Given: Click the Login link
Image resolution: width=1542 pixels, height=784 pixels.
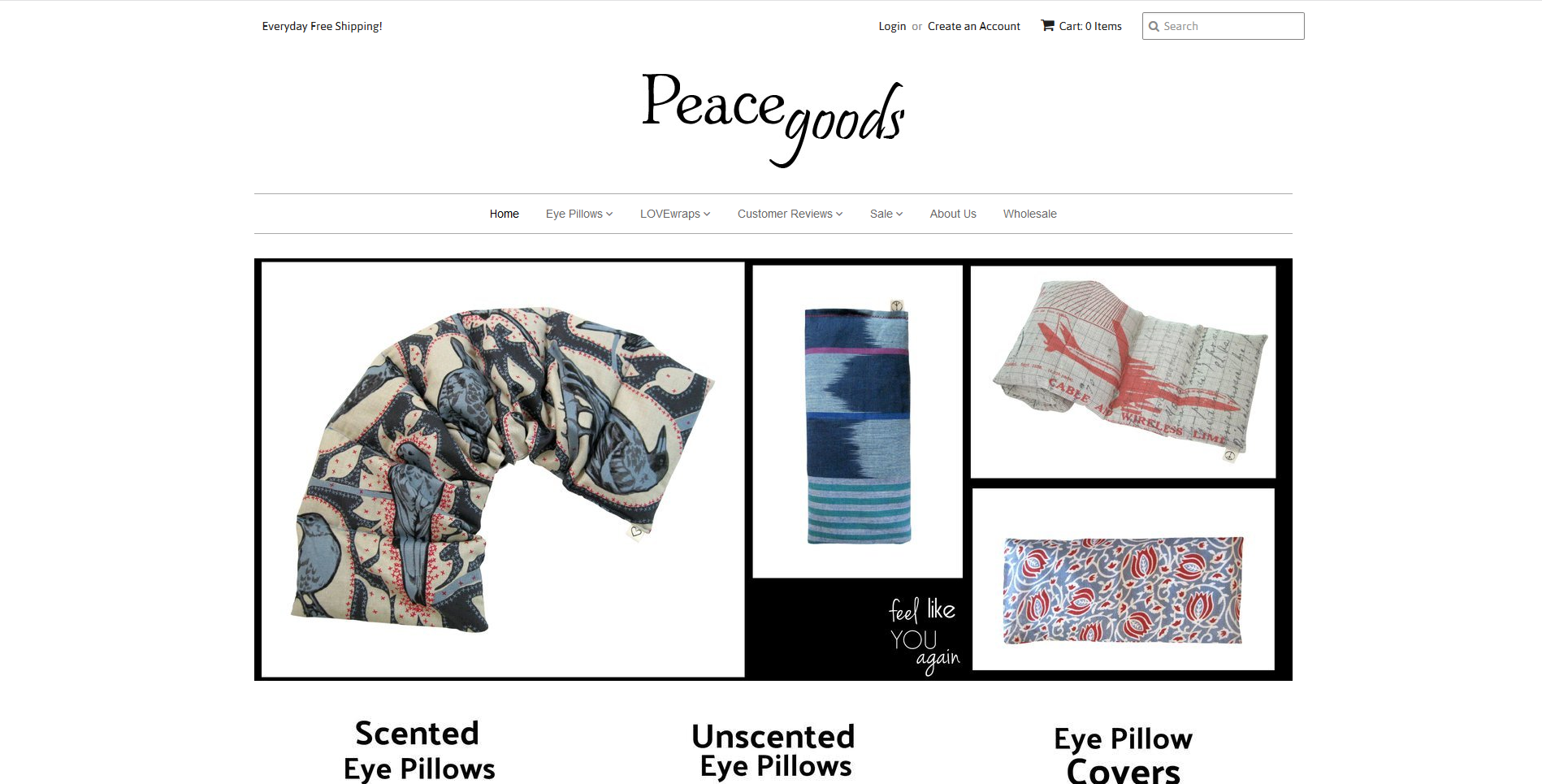Looking at the screenshot, I should click(892, 26).
